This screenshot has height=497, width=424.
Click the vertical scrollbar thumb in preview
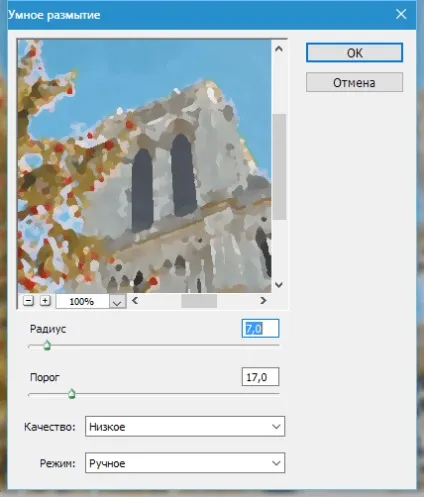[x=279, y=167]
